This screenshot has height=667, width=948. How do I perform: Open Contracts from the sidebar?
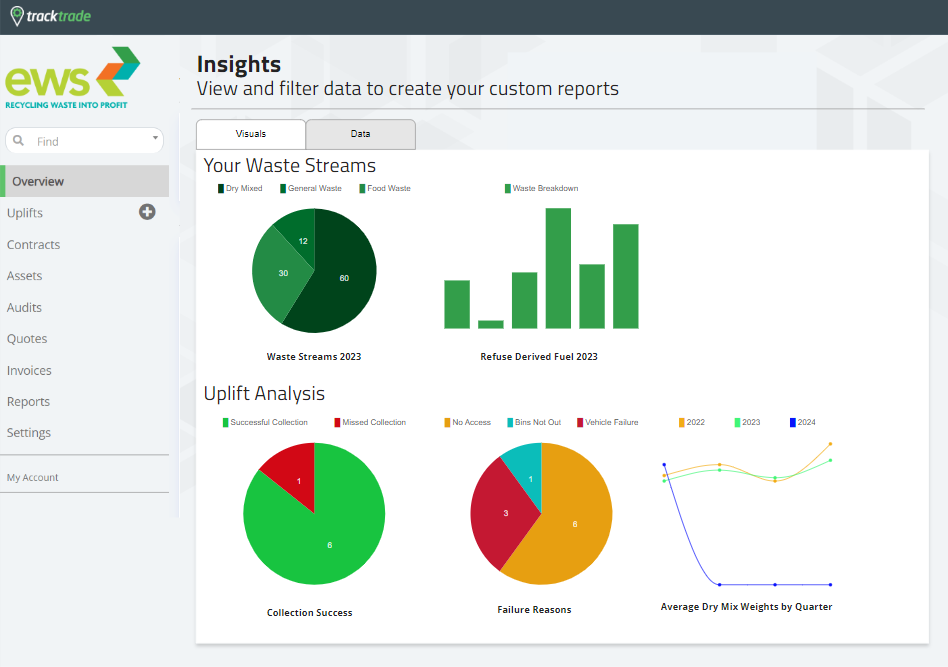point(33,244)
